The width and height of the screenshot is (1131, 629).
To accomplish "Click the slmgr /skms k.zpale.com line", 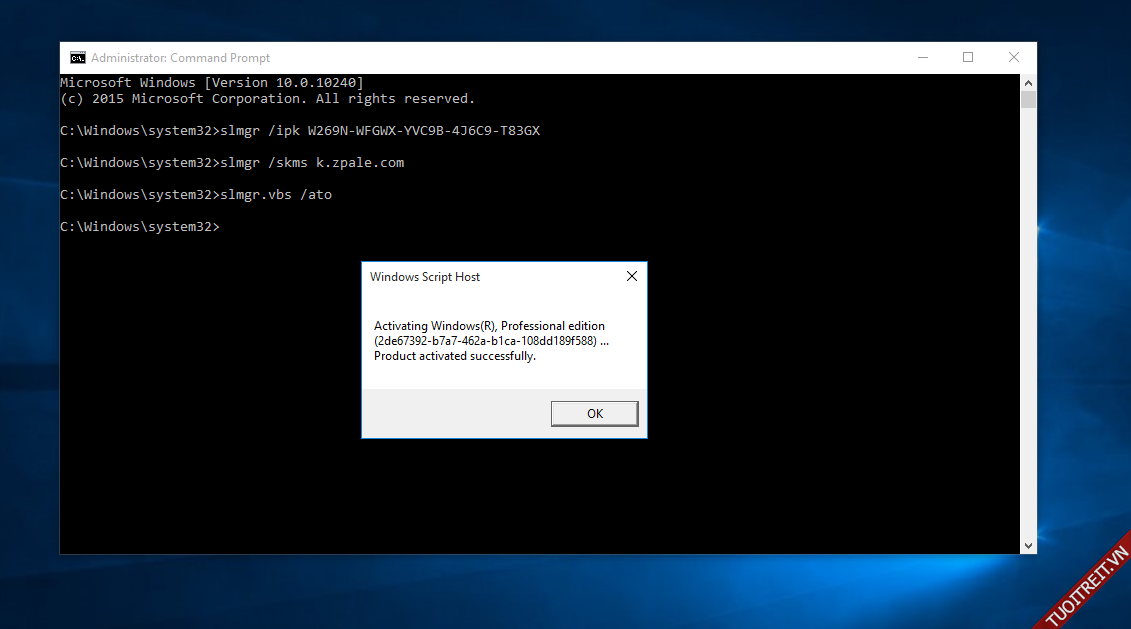I will [232, 163].
